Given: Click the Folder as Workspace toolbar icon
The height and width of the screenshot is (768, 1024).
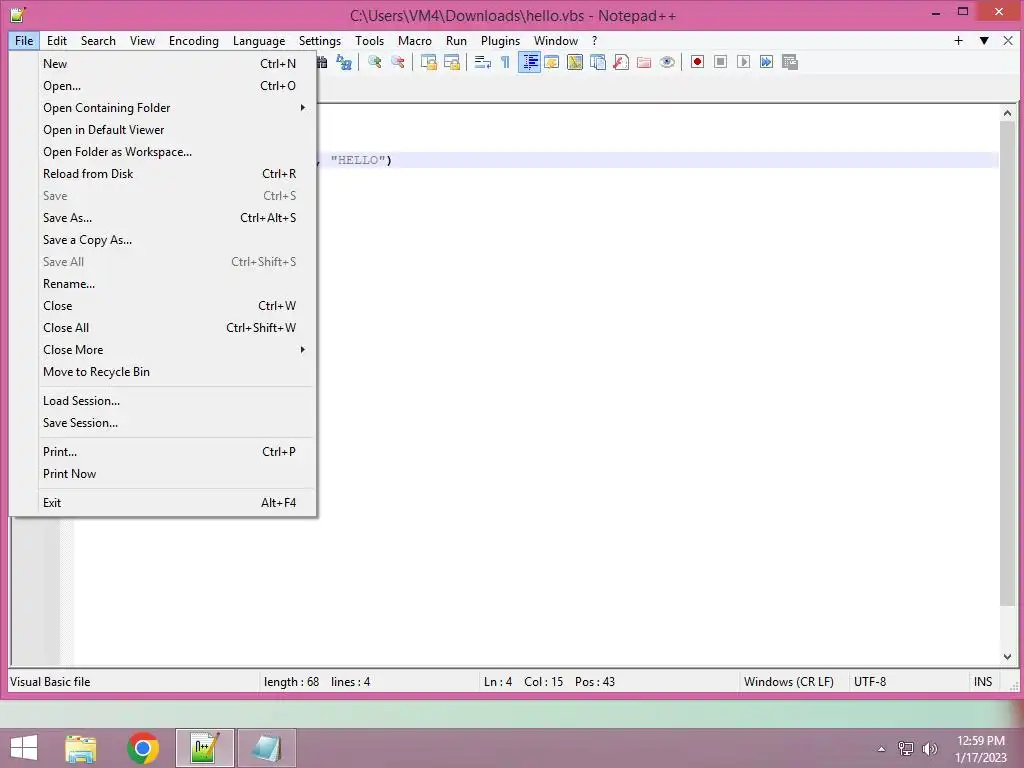Looking at the screenshot, I should pyautogui.click(x=644, y=62).
